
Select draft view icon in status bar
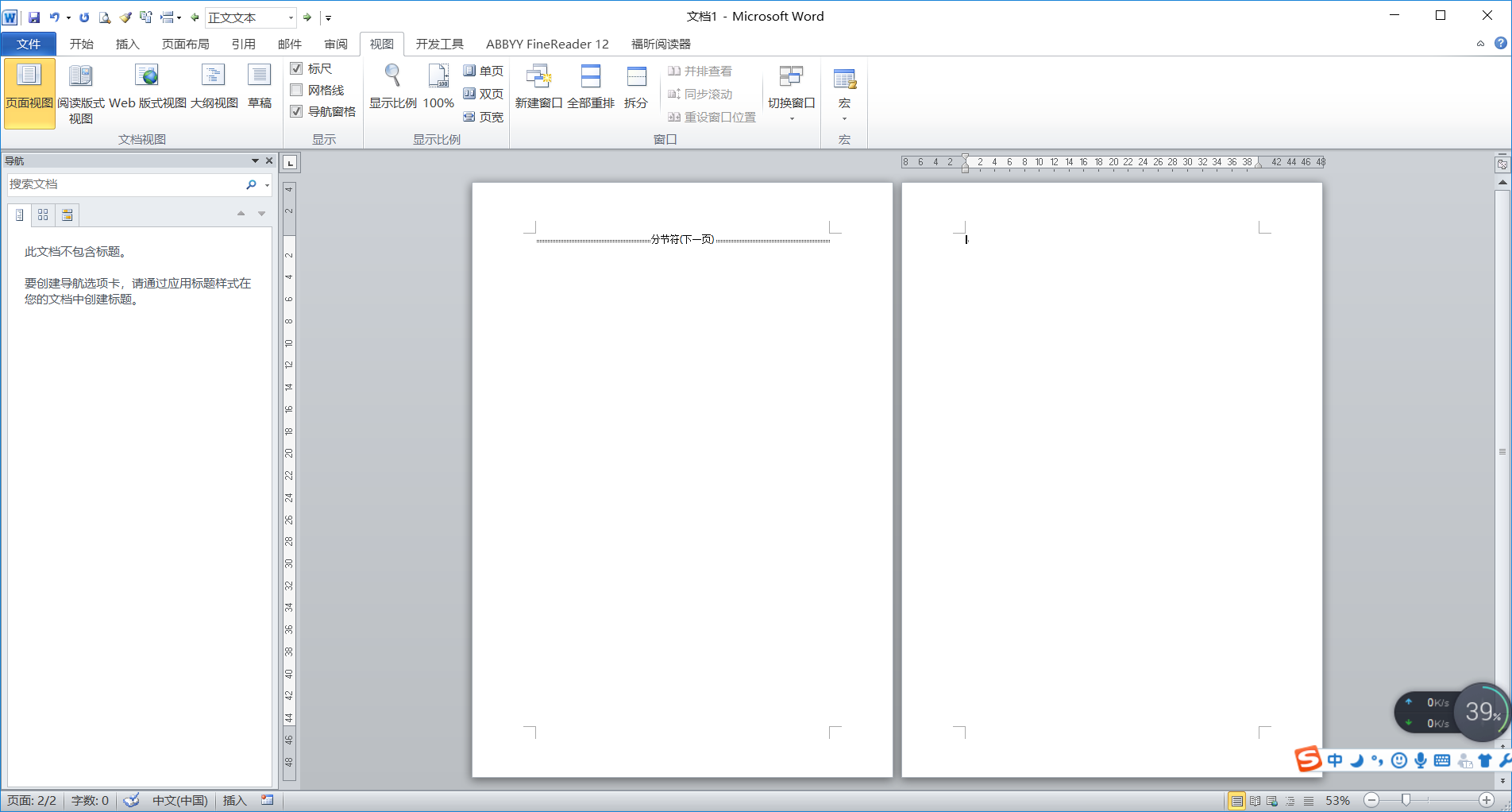coord(1309,801)
